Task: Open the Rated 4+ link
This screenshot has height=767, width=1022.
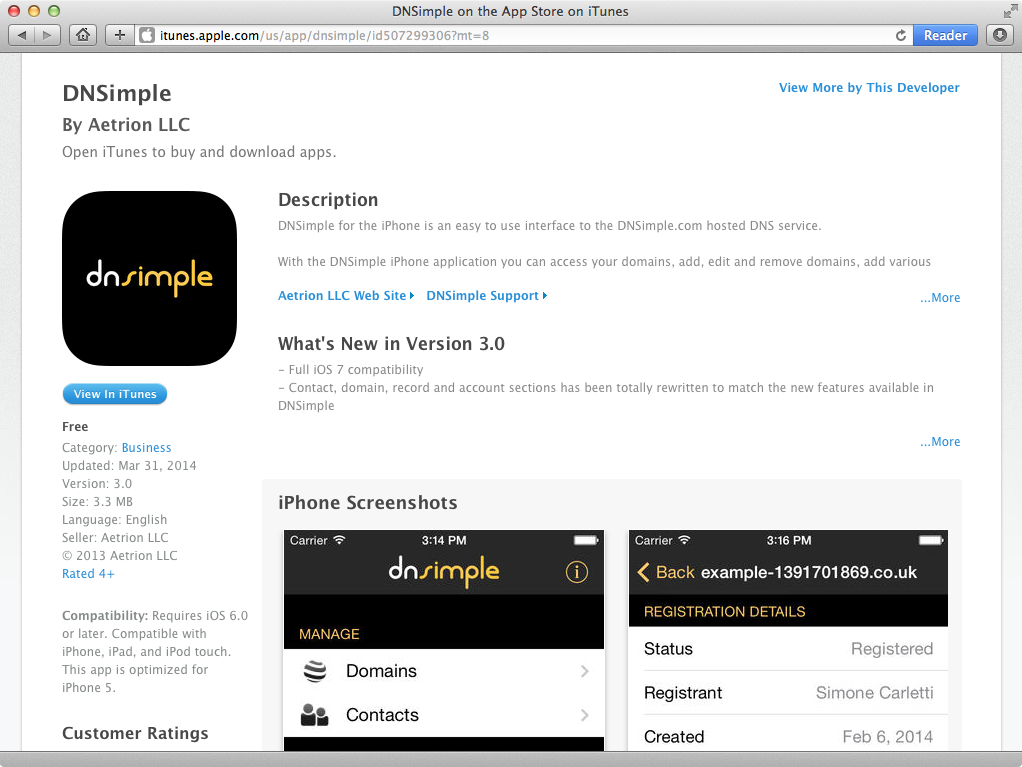Action: coord(88,573)
